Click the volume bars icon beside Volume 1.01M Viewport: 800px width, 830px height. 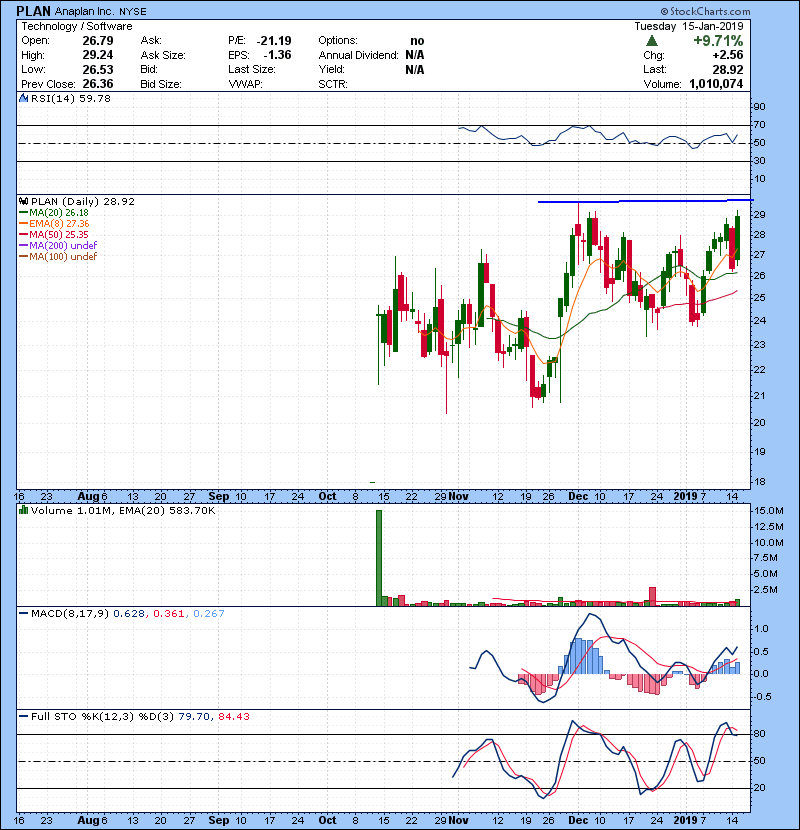click(x=24, y=510)
